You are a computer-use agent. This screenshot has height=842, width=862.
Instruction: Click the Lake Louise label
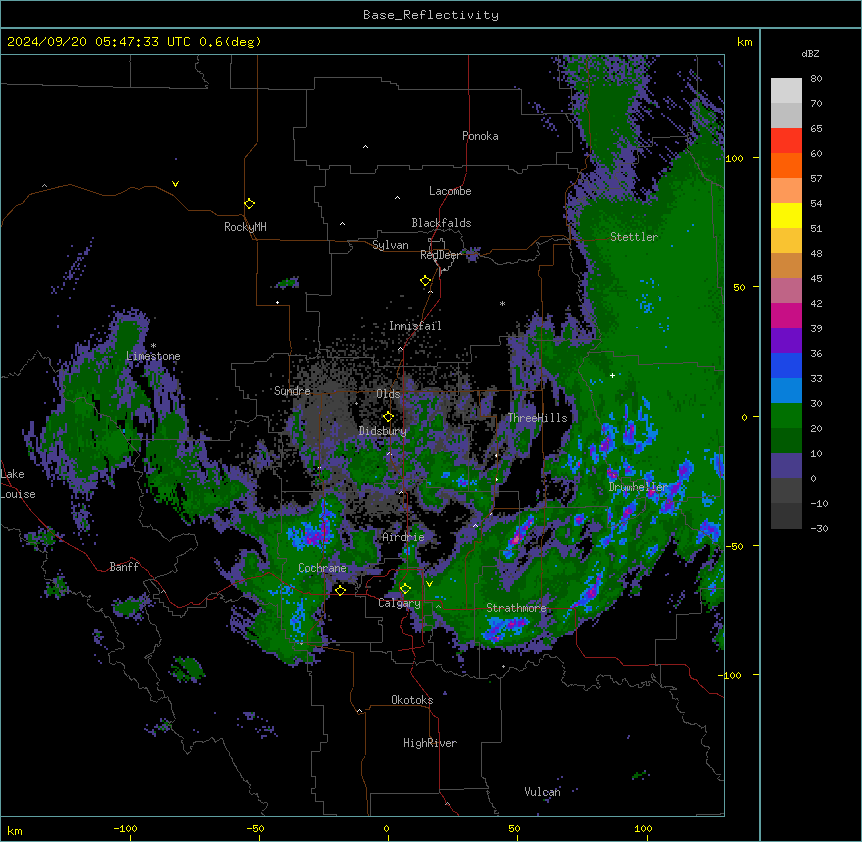[x=18, y=484]
